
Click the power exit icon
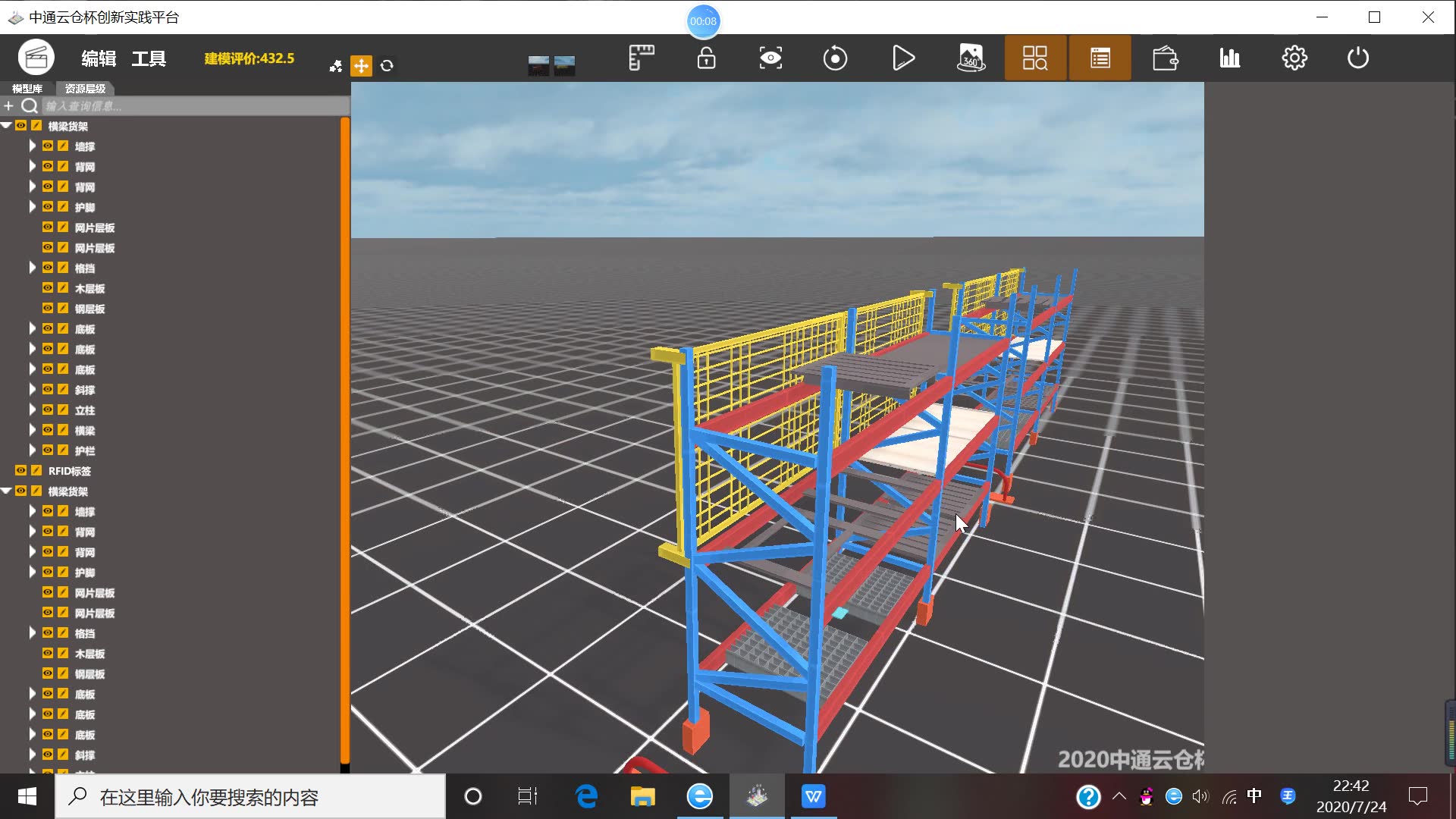pyautogui.click(x=1357, y=58)
